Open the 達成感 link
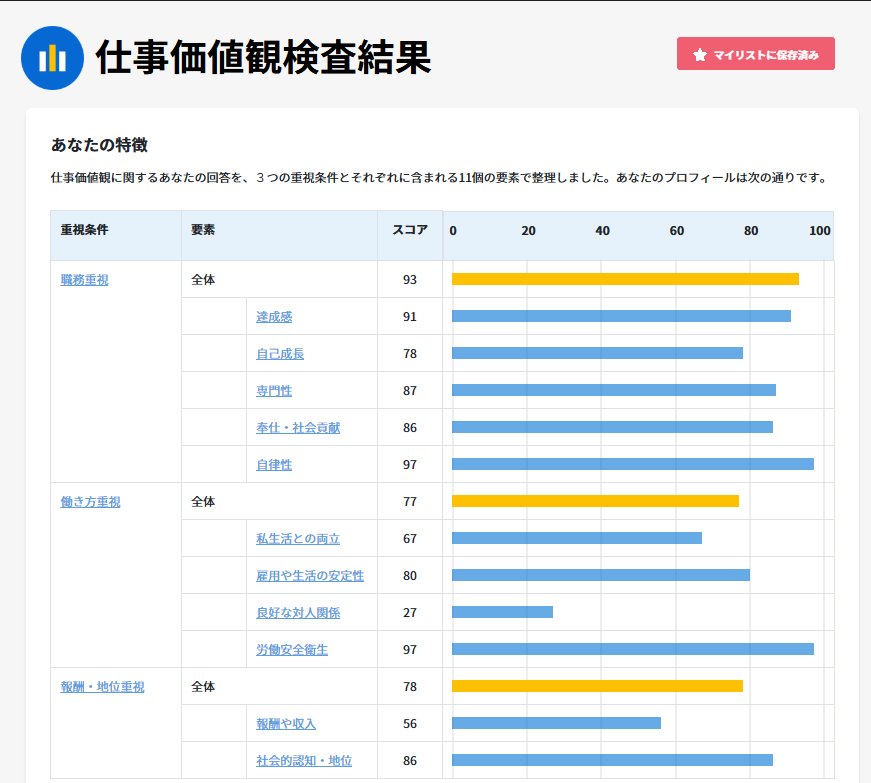This screenshot has width=871, height=783. pyautogui.click(x=274, y=317)
